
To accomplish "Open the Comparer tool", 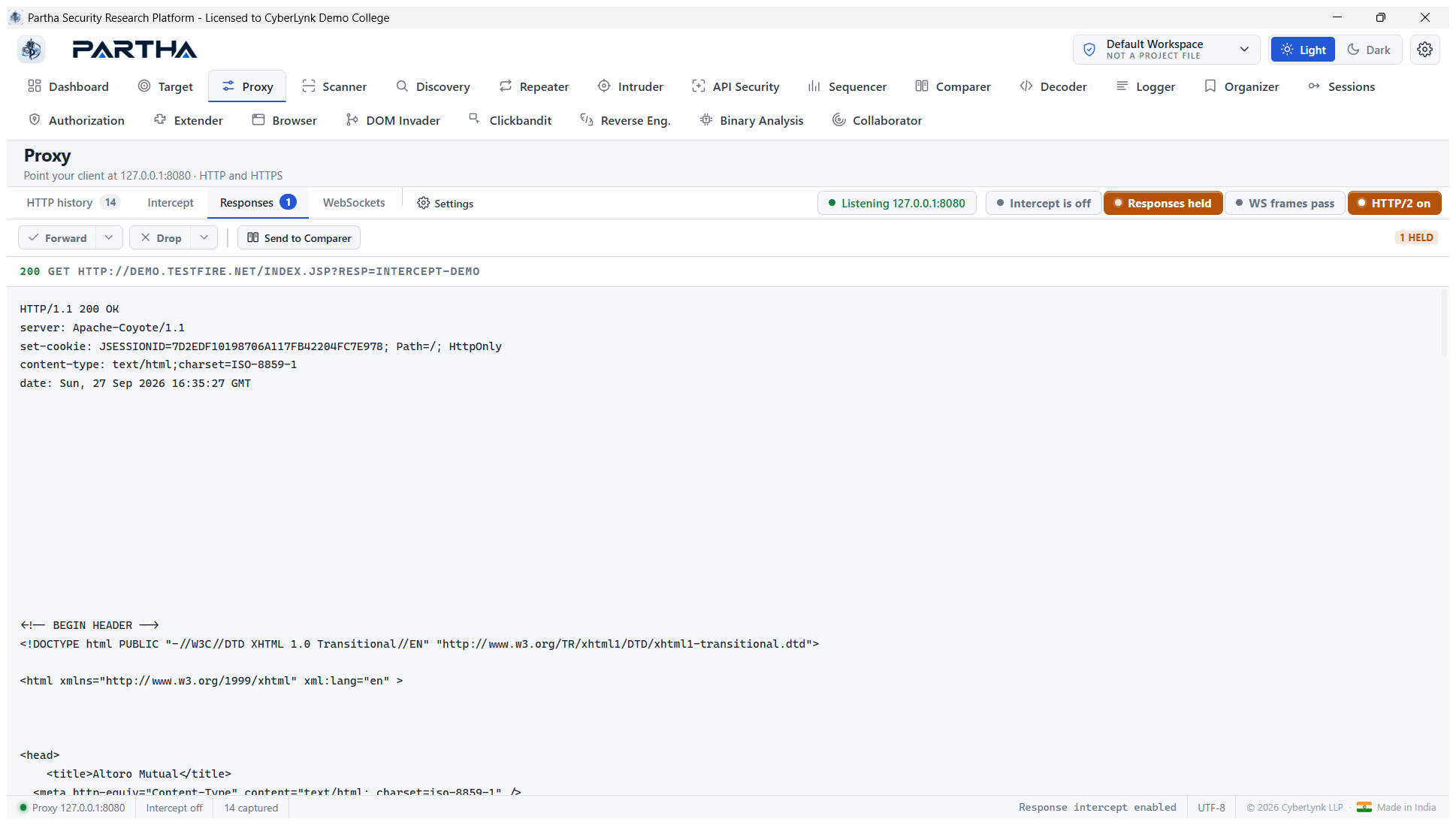I will 953,86.
